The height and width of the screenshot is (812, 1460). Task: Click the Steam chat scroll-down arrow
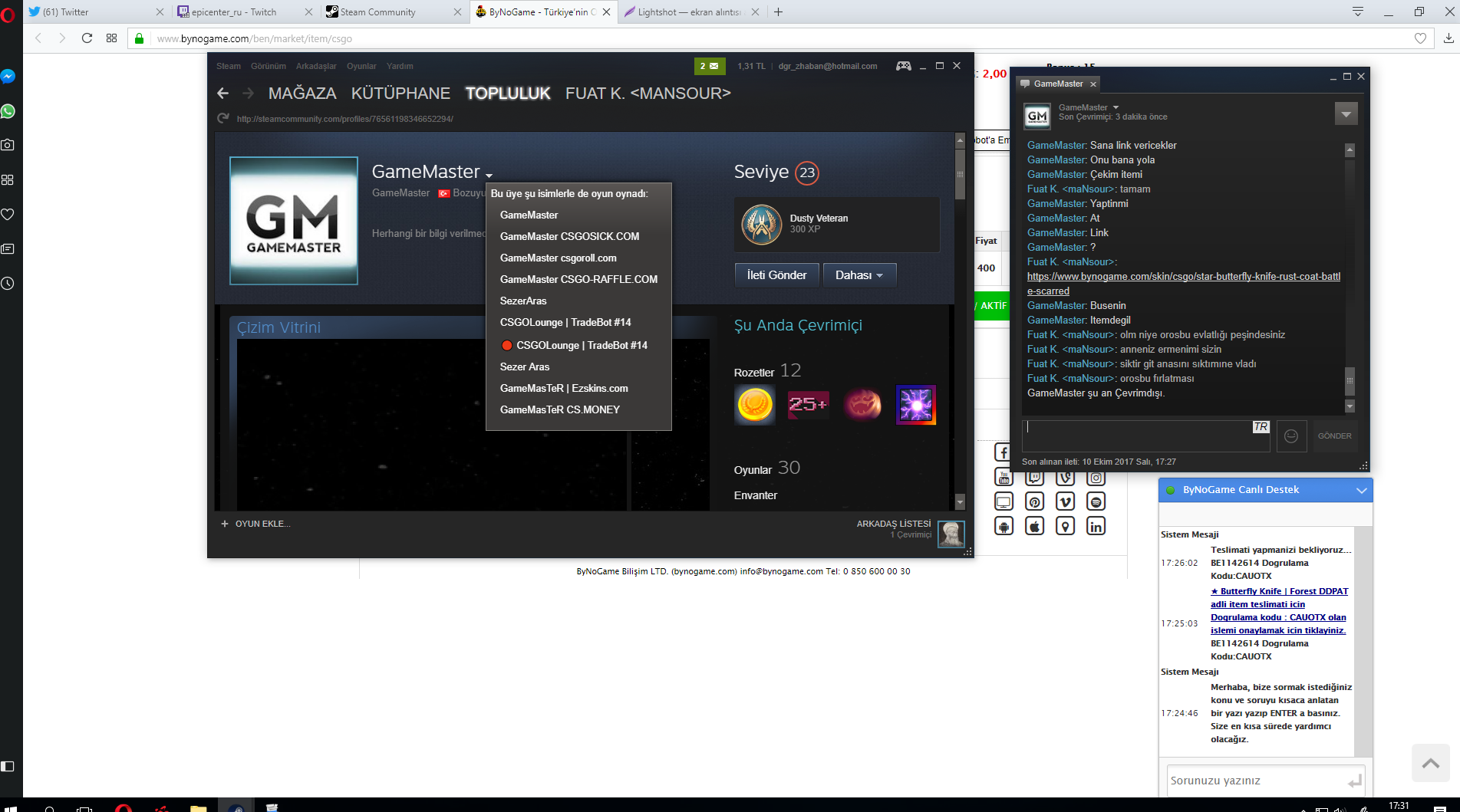[1350, 406]
